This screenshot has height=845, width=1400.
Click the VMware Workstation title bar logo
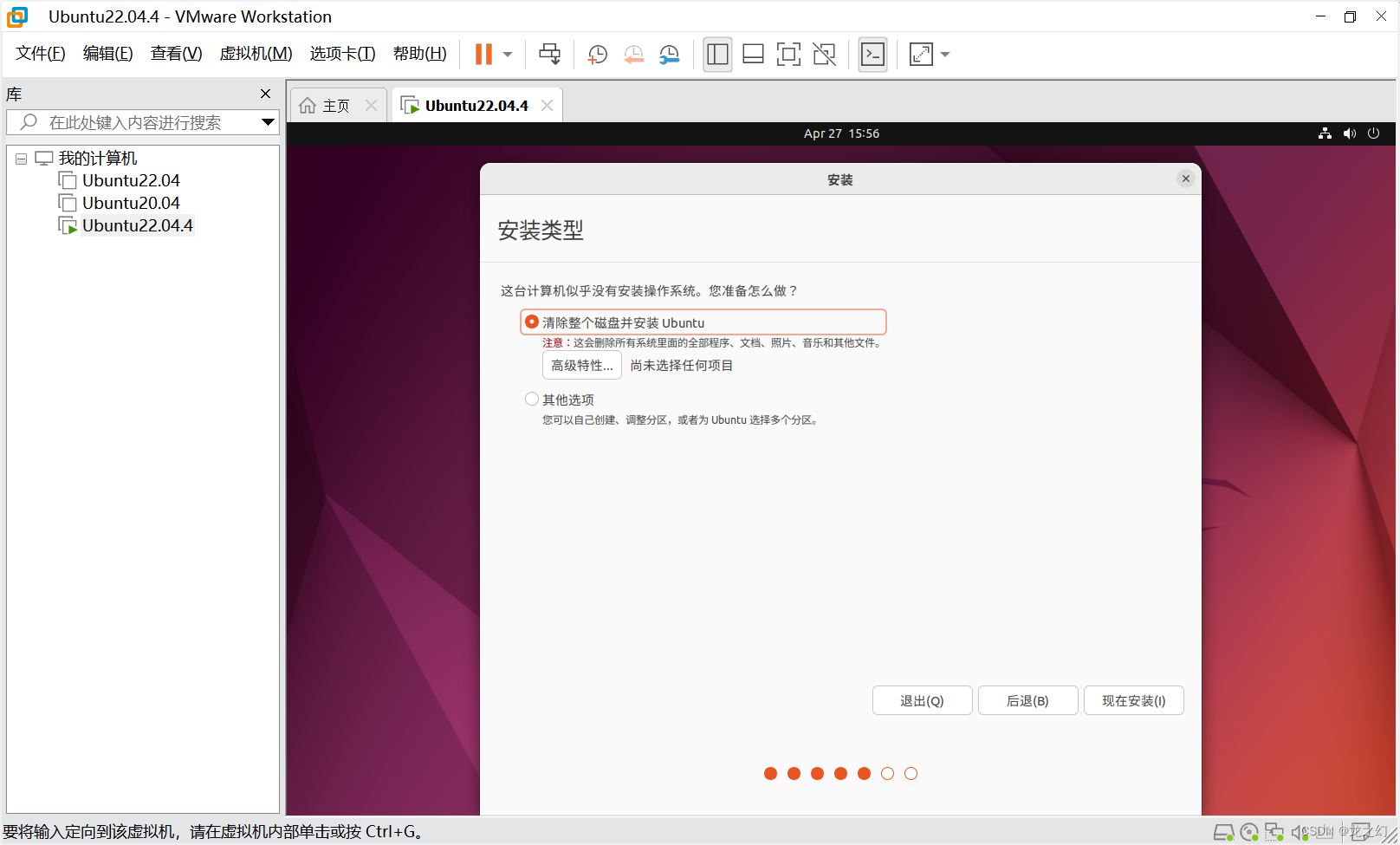pyautogui.click(x=17, y=16)
